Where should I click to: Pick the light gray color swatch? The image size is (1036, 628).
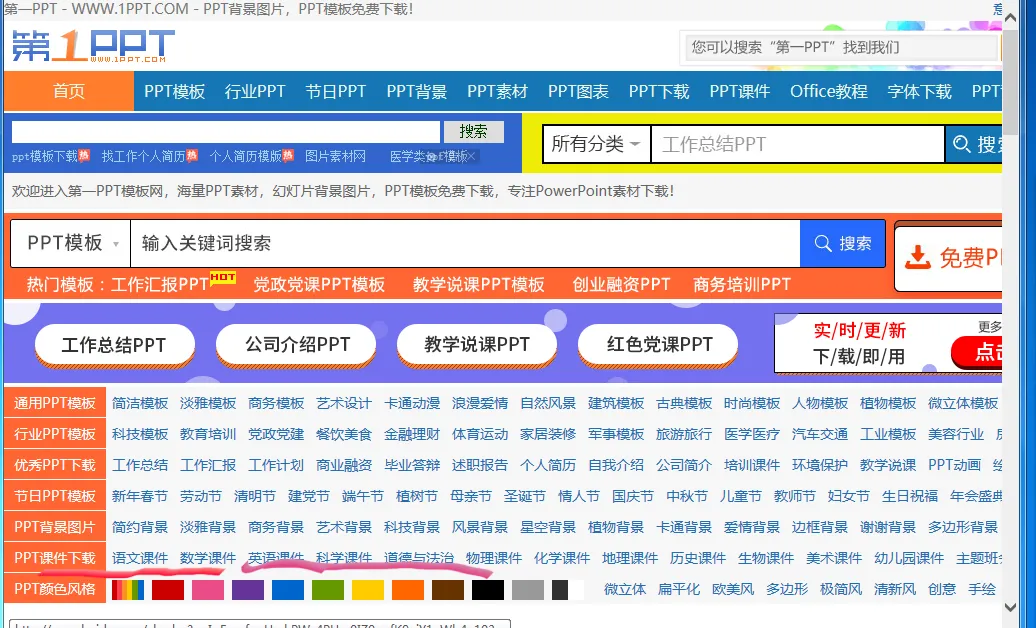coord(528,590)
